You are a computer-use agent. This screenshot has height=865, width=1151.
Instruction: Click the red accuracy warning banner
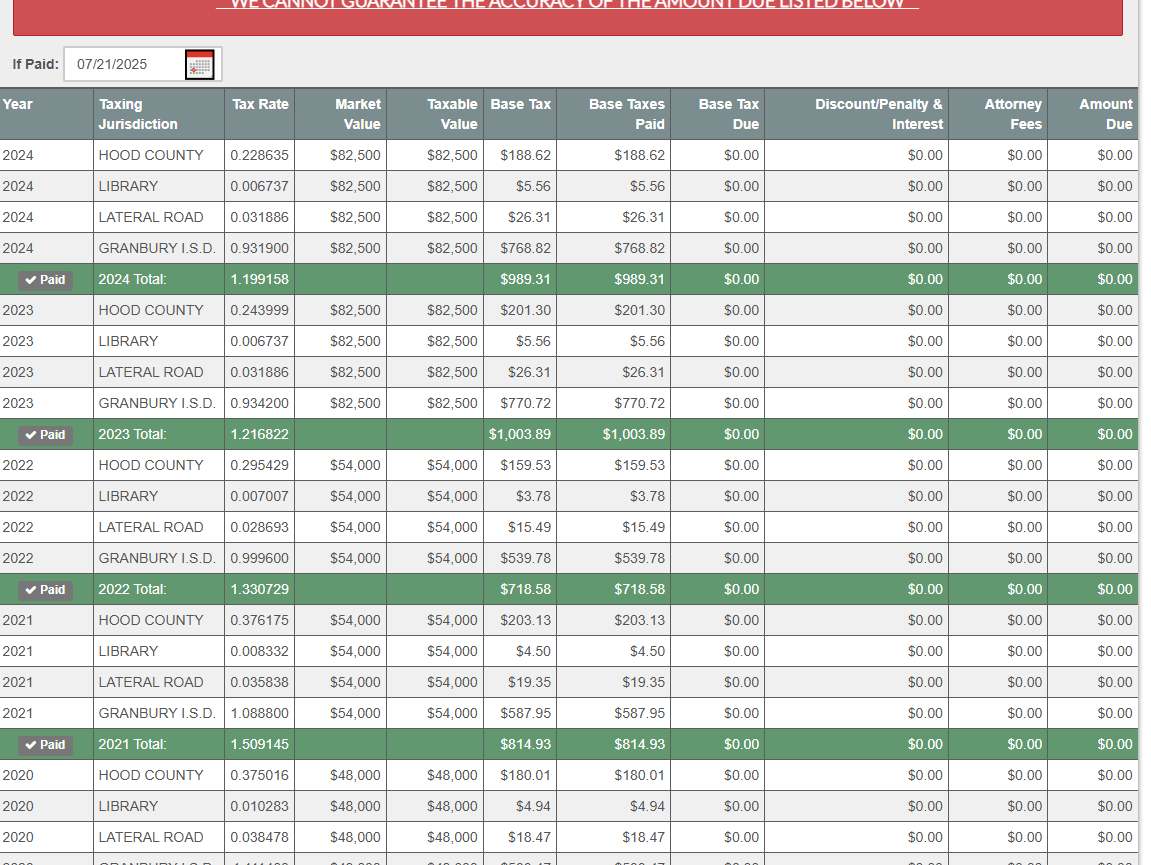pos(567,15)
